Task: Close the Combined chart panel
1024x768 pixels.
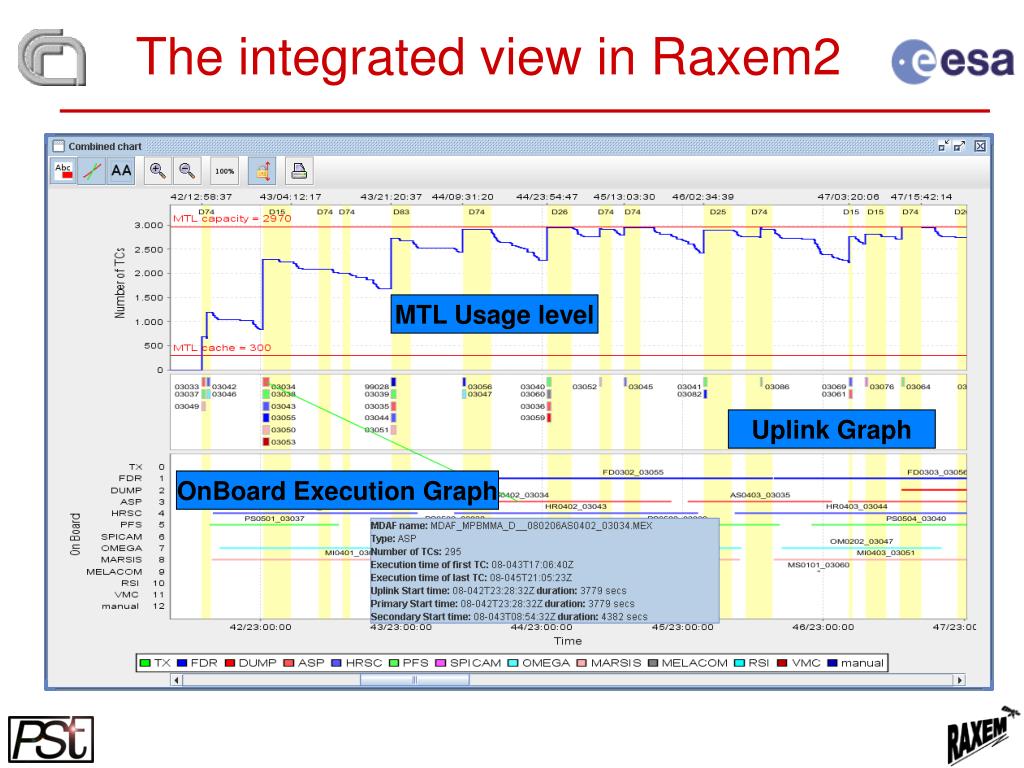Action: [x=980, y=146]
